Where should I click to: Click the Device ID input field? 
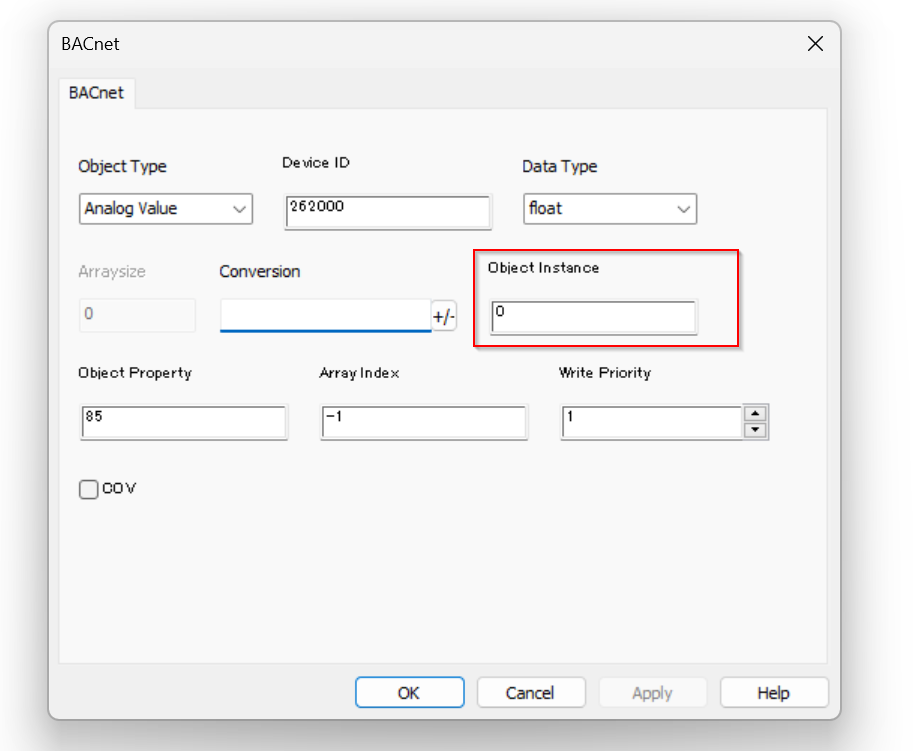388,212
